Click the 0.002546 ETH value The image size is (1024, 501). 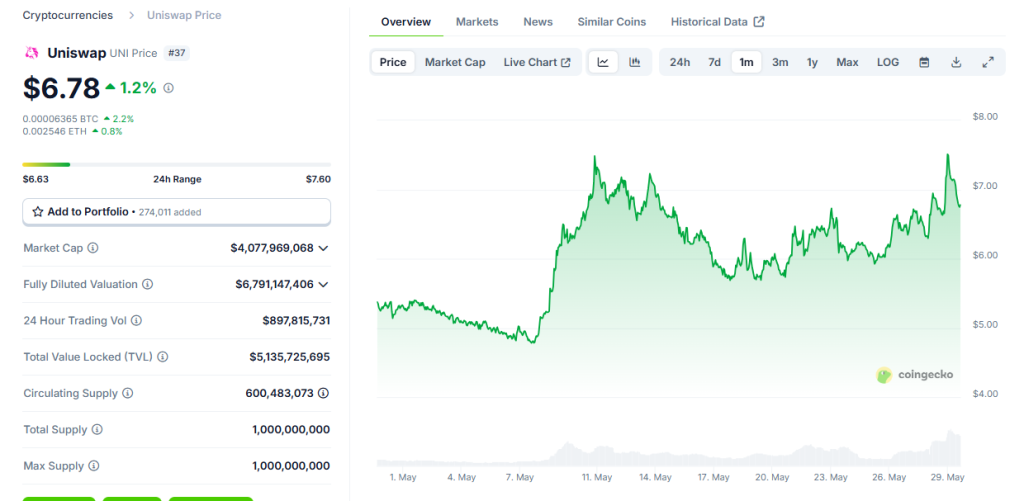click(55, 131)
